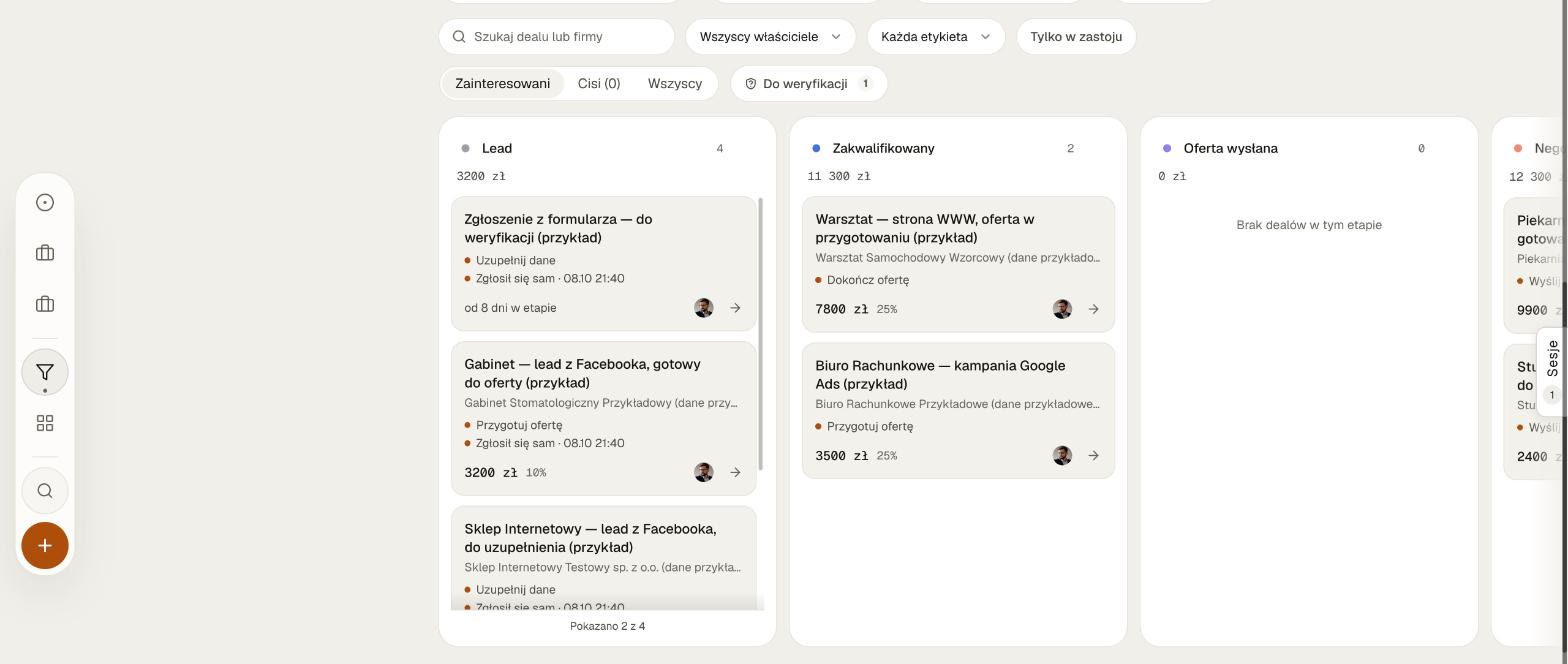
Task: Click Lead column count 4
Action: click(x=720, y=148)
